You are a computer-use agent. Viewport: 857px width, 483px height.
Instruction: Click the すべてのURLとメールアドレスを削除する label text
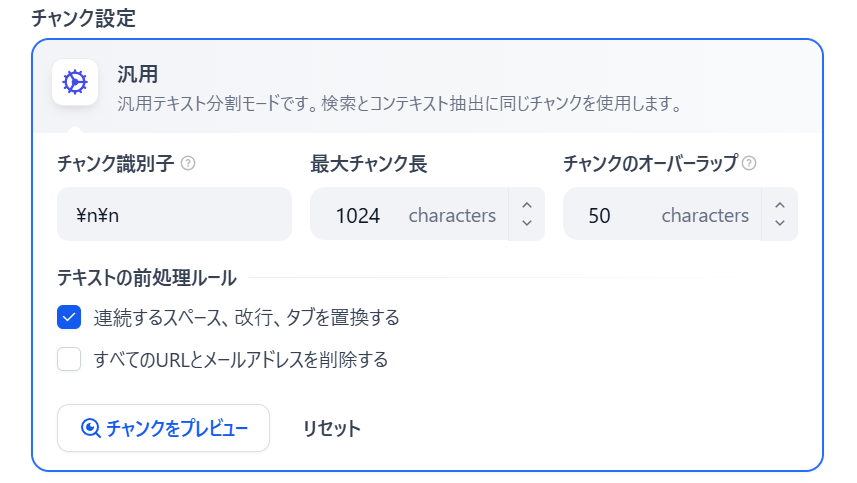click(240, 360)
